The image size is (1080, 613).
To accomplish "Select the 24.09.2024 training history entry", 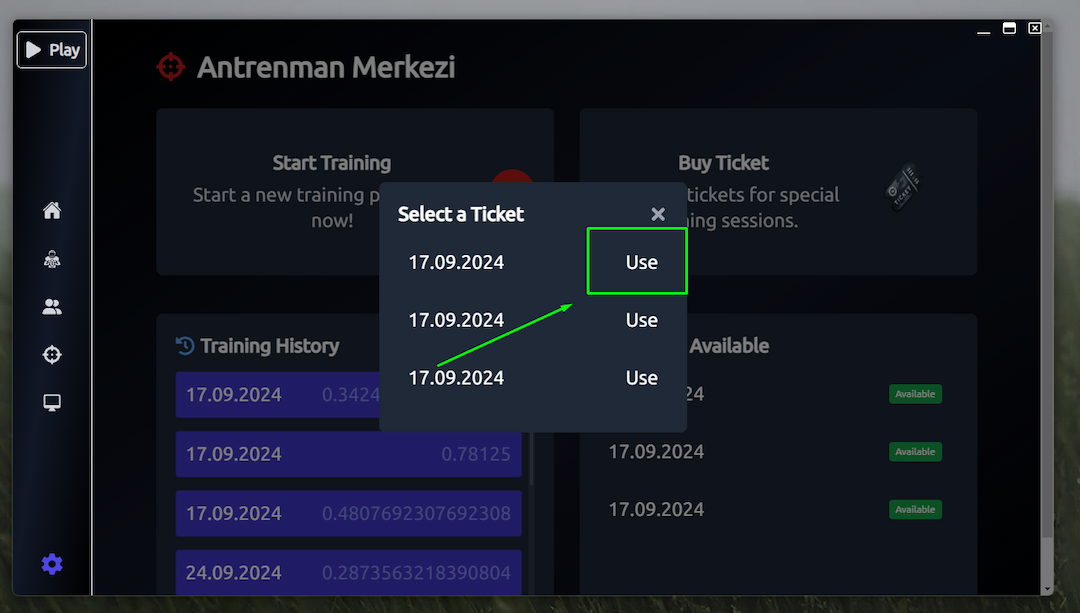I will point(348,573).
